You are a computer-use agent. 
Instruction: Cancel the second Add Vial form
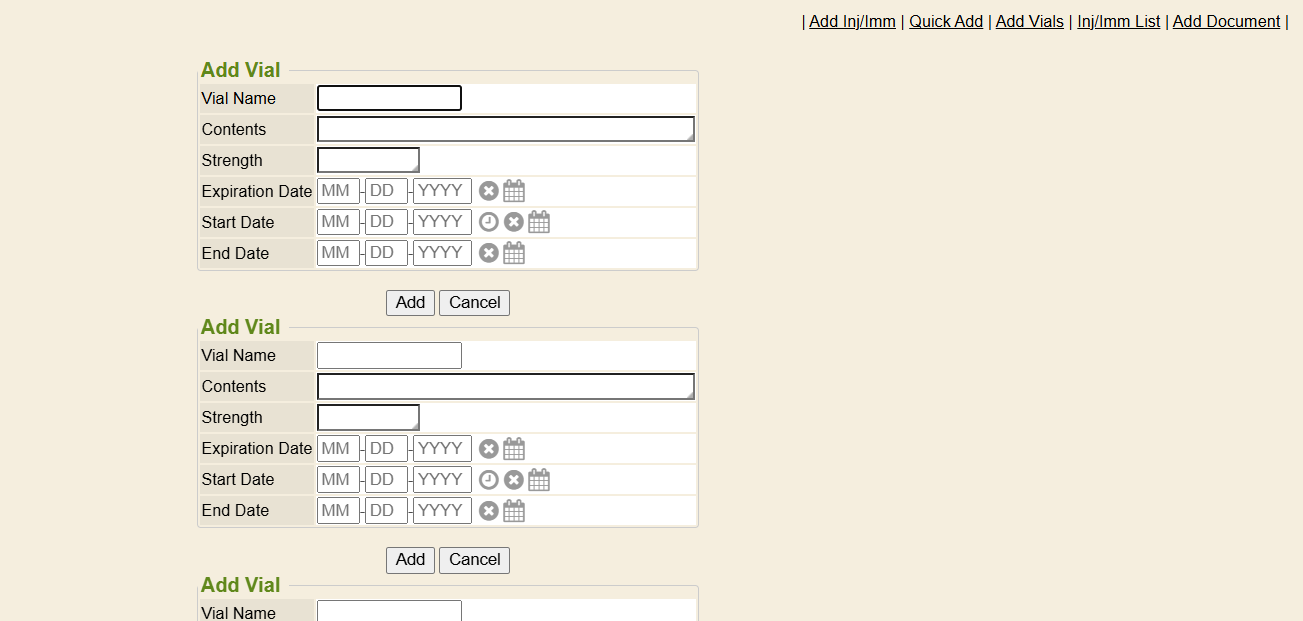(x=474, y=559)
